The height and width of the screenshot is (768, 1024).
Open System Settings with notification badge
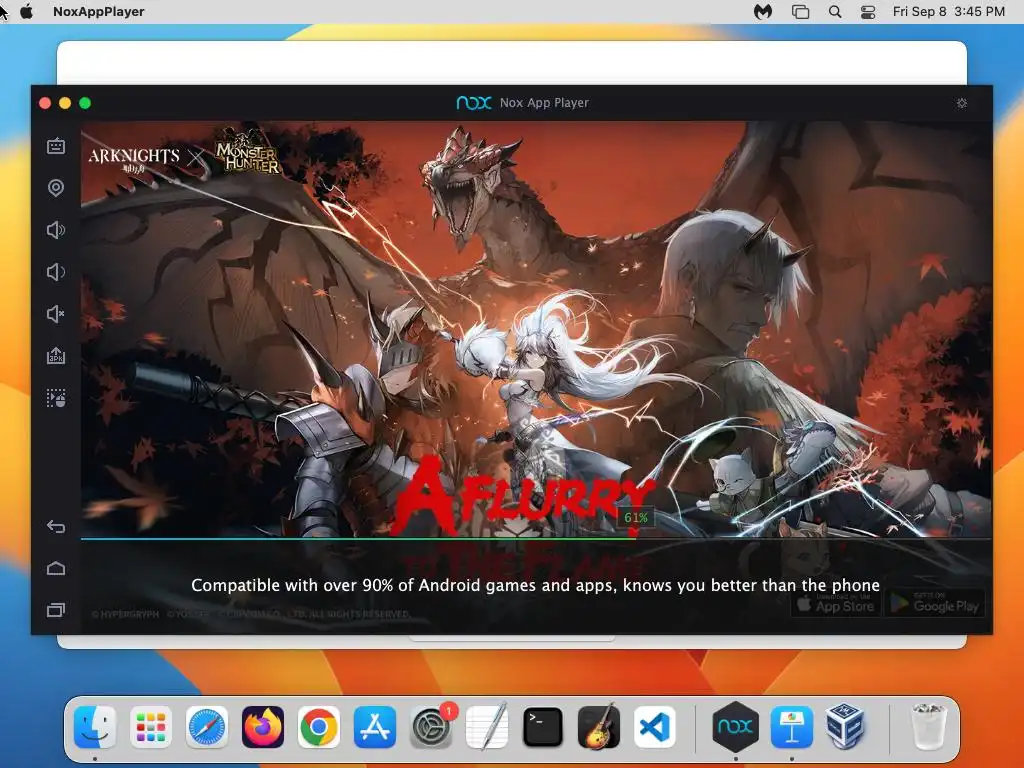(x=431, y=727)
